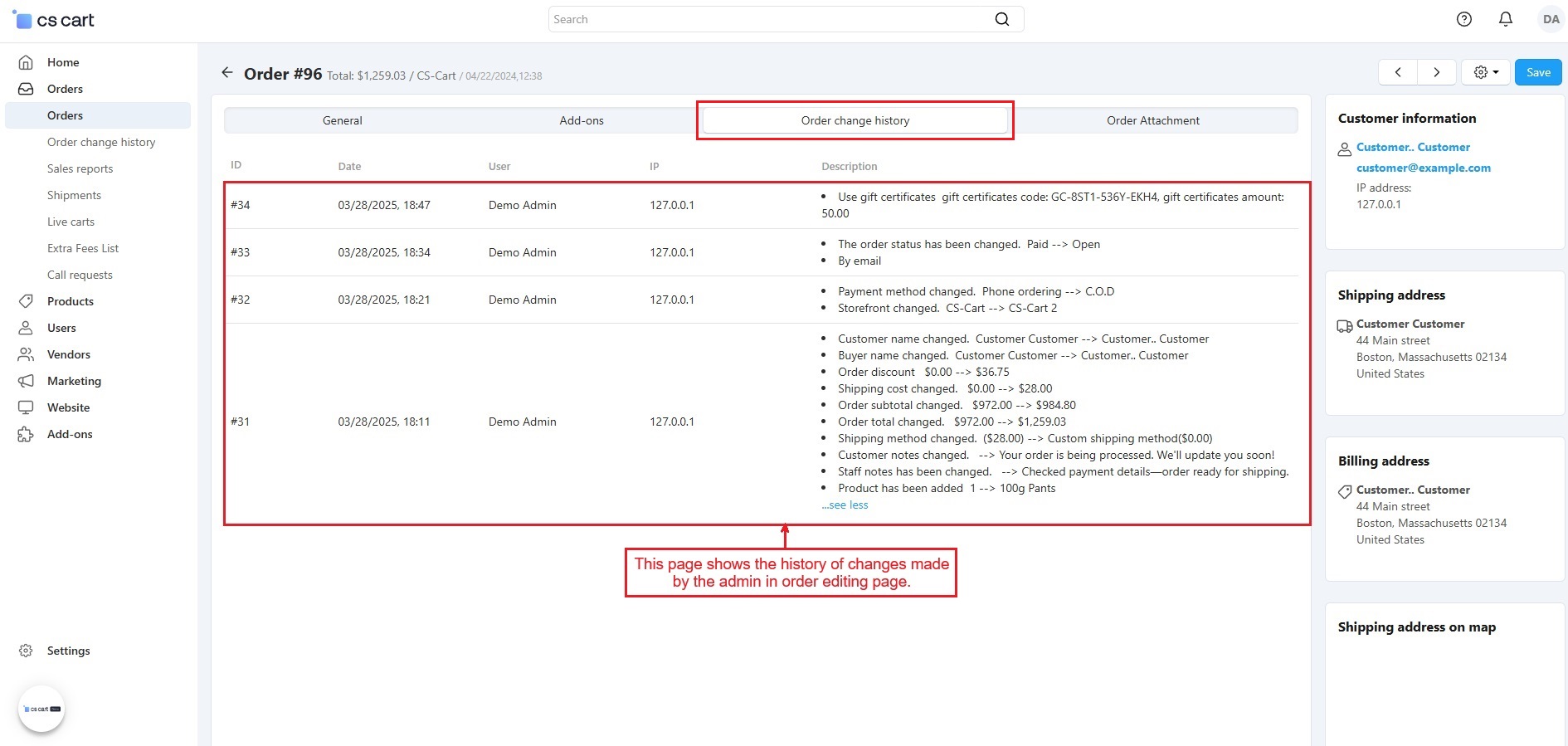Open the DA user avatar menu
The height and width of the screenshot is (746, 1568).
click(1551, 19)
